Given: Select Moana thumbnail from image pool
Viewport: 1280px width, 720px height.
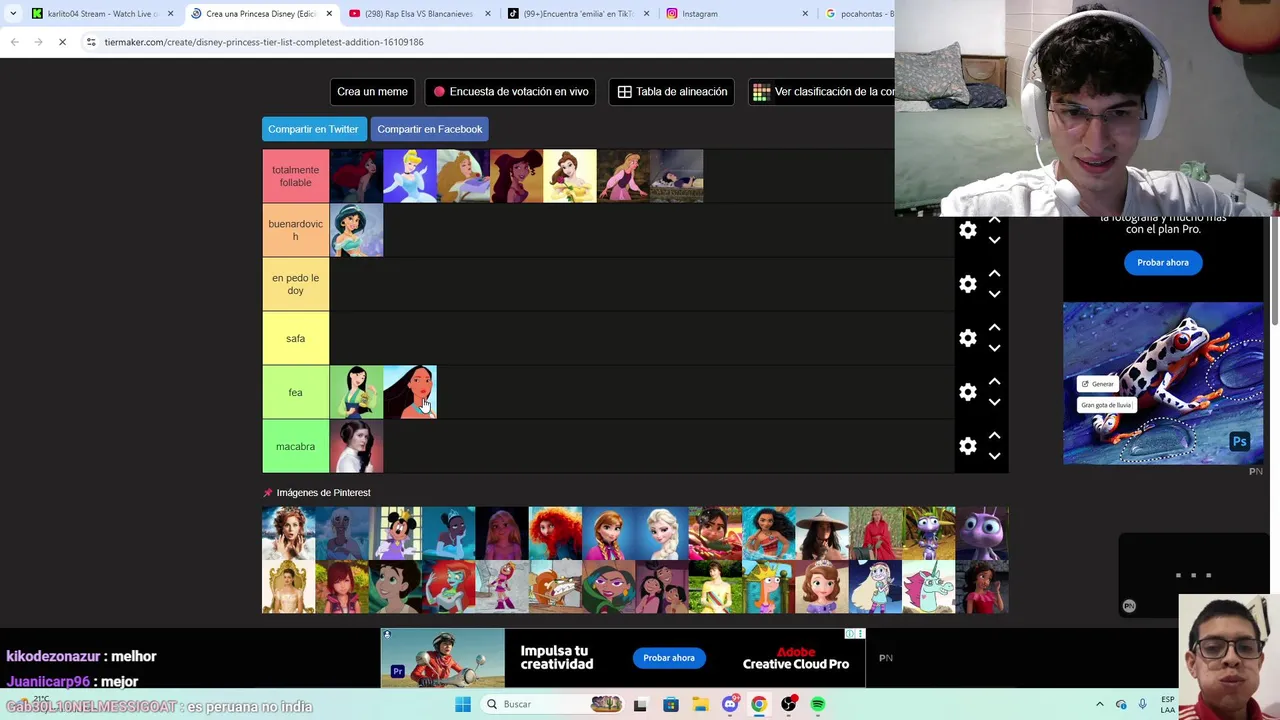Looking at the screenshot, I should pos(768,533).
